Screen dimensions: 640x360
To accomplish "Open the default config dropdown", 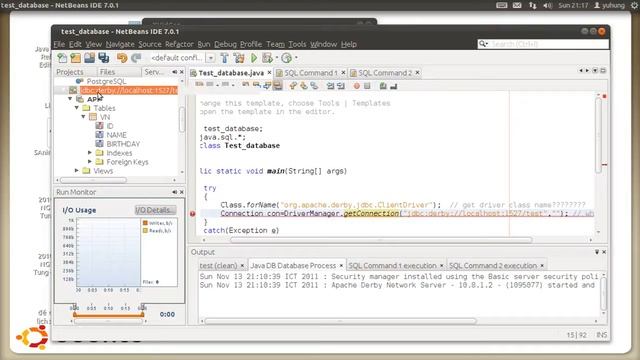I will 211,58.
